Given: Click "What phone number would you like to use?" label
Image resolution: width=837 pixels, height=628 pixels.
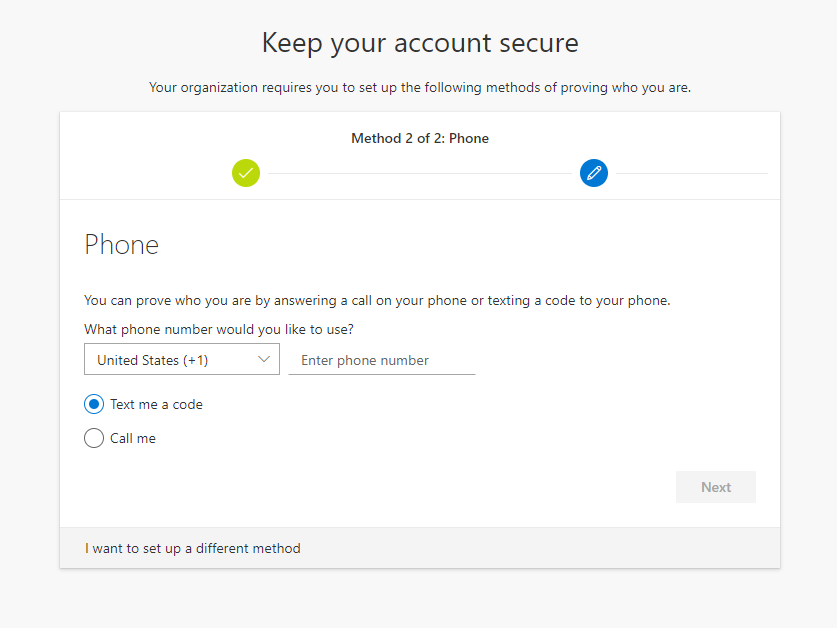Looking at the screenshot, I should coord(219,329).
